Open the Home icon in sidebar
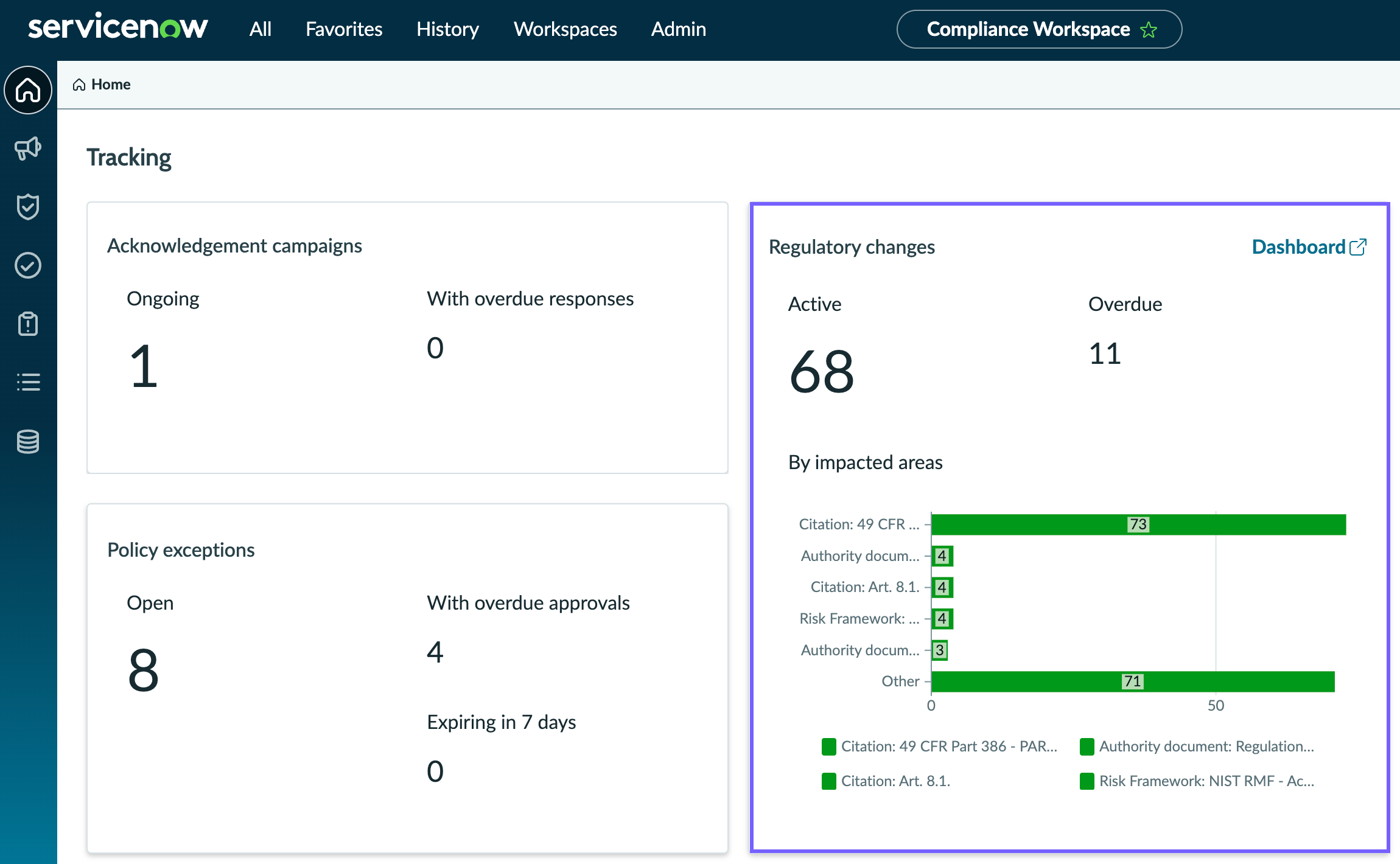Screen dimensions: 1400x864 pyautogui.click(x=28, y=90)
